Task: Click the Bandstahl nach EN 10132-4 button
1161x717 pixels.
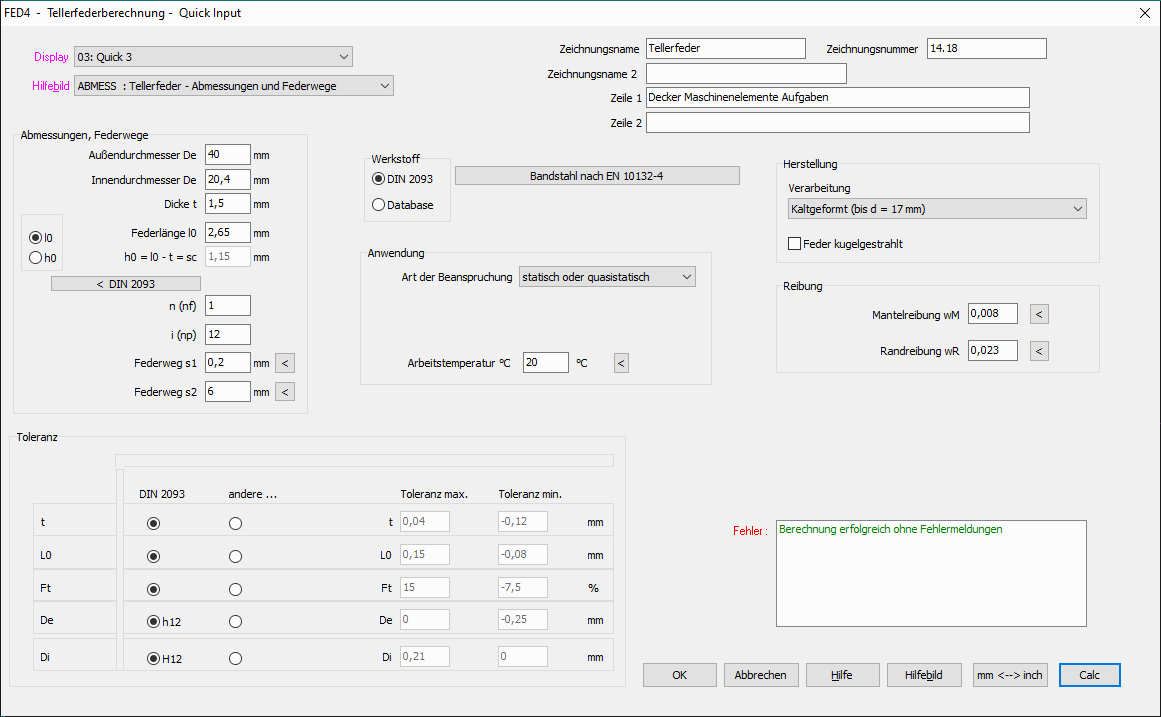Action: 596,176
